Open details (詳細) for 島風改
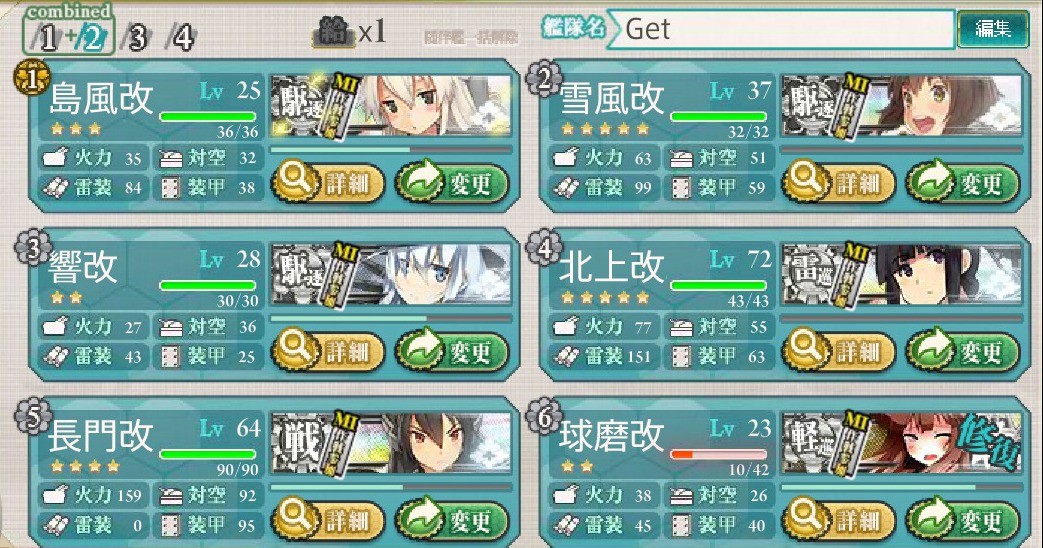This screenshot has height=548, width=1043. 327,182
